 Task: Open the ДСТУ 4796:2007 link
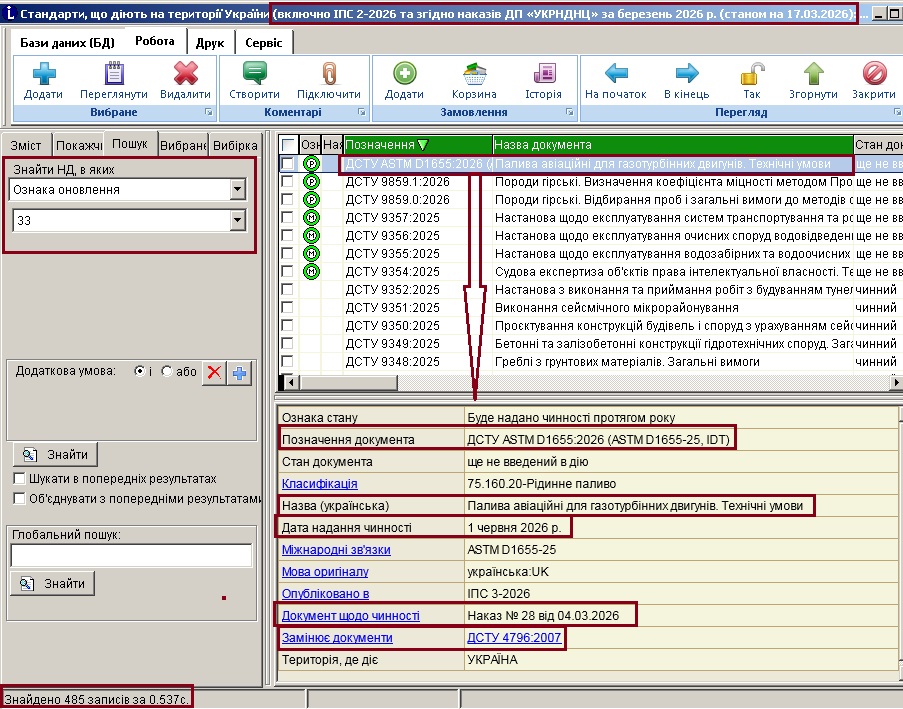click(x=513, y=638)
